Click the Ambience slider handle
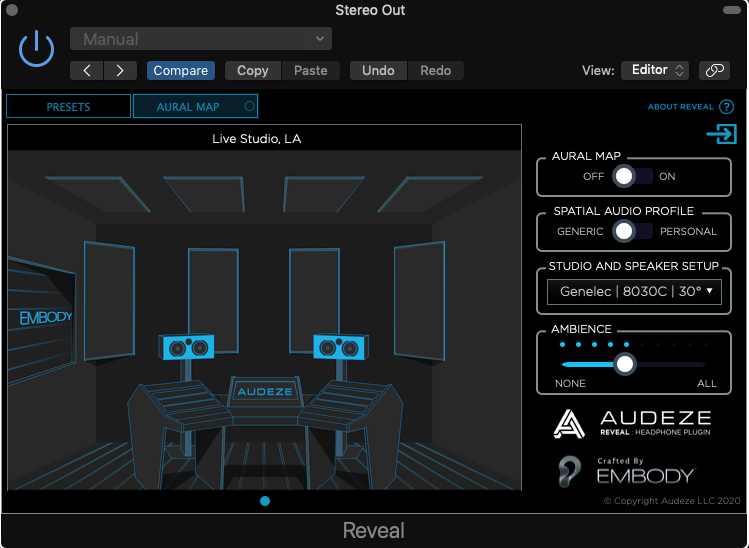The image size is (749, 548). [625, 364]
